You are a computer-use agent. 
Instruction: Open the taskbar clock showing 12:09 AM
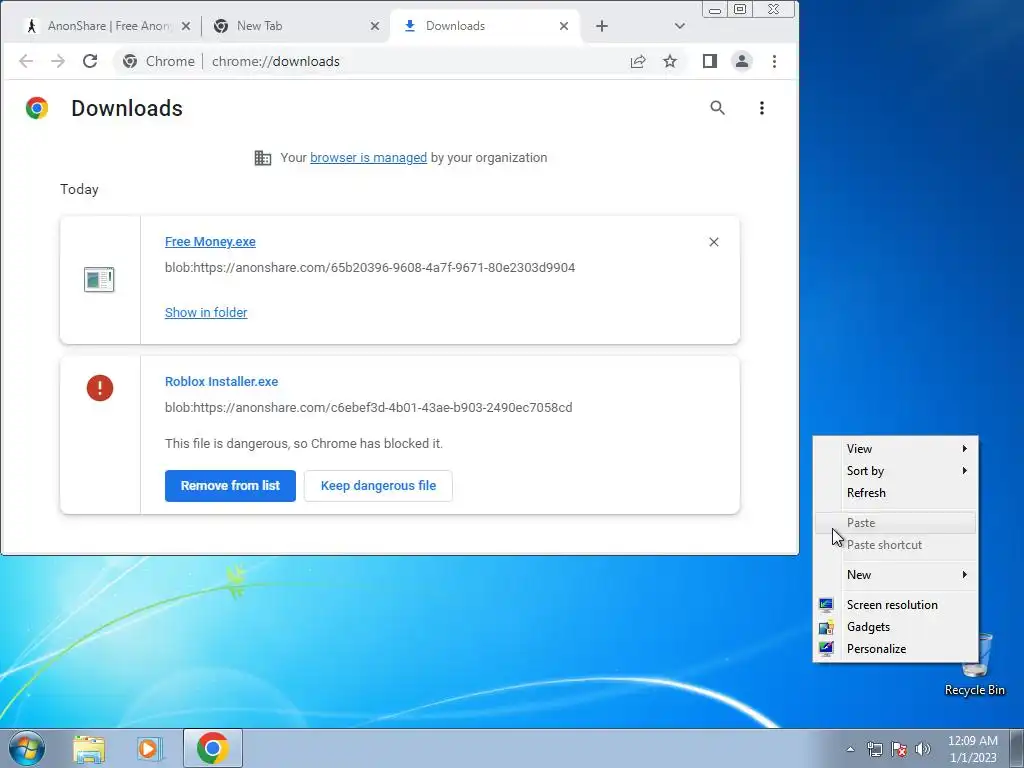(972, 749)
